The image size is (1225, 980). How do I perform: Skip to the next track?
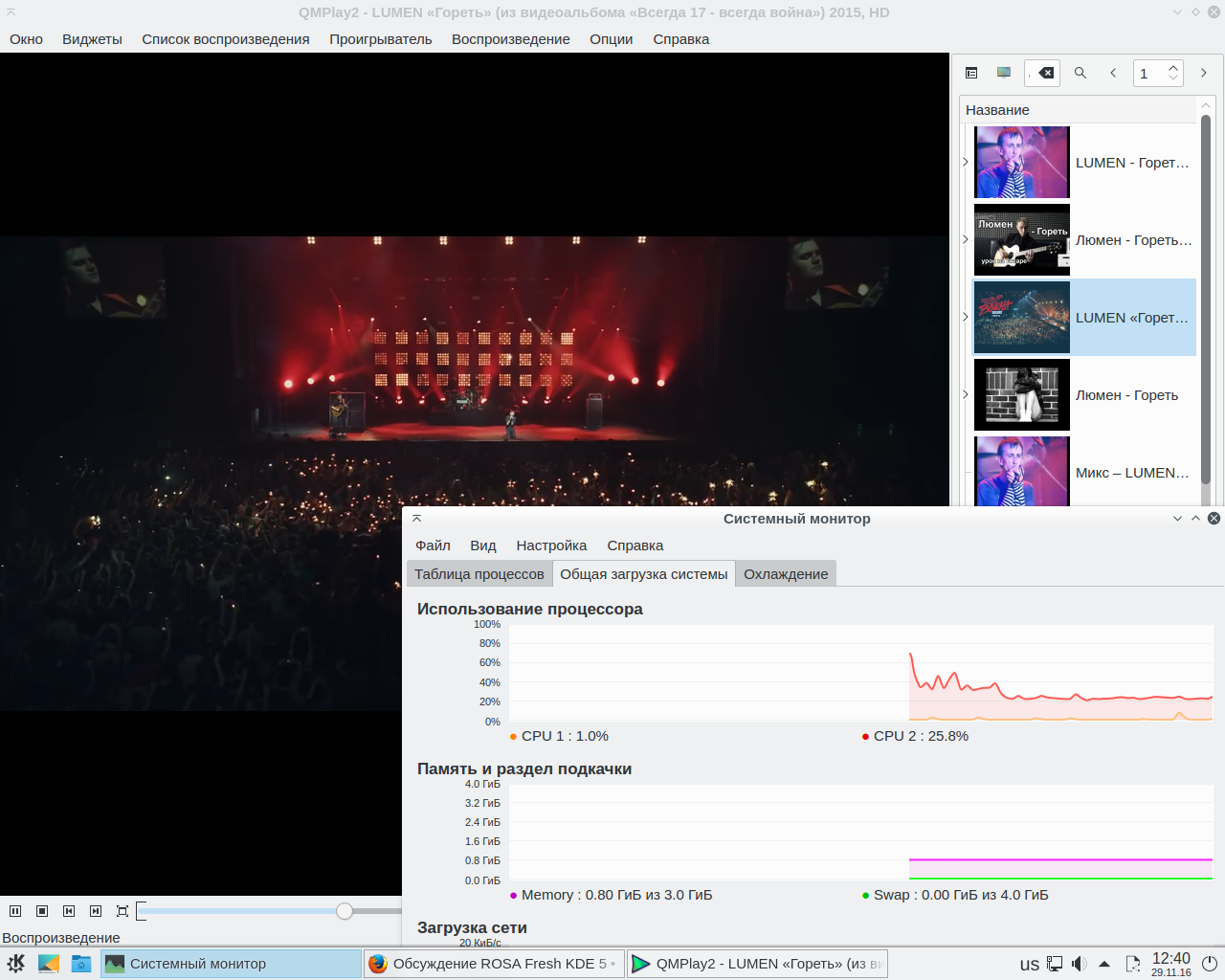click(x=96, y=911)
